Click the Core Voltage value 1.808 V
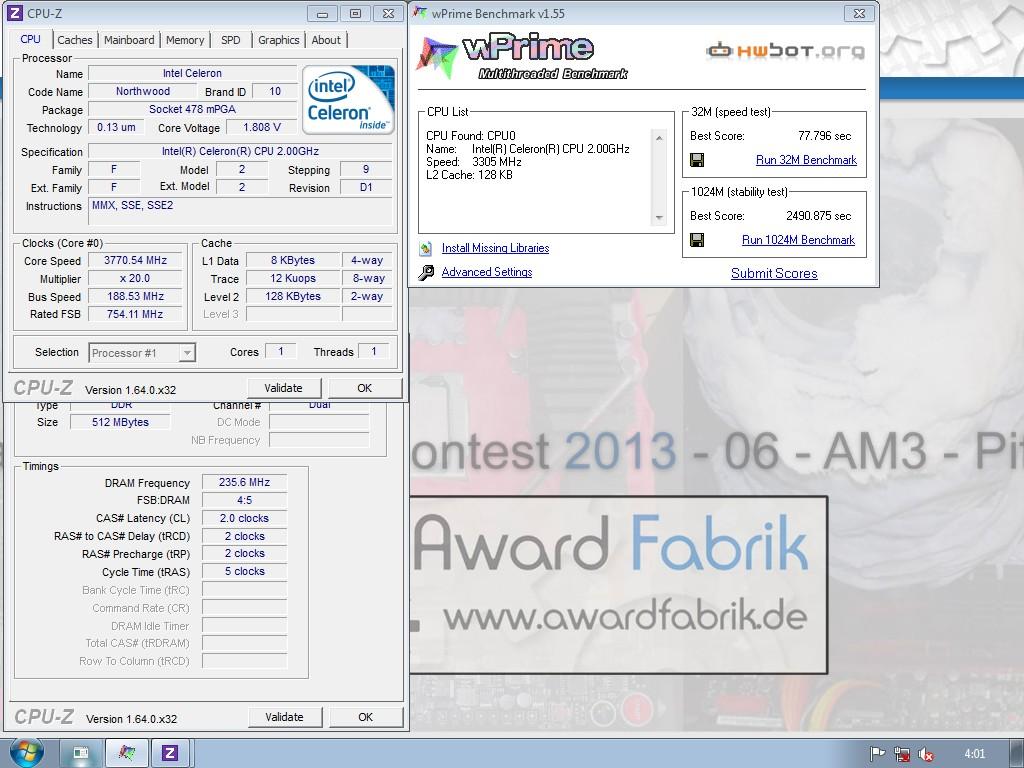The height and width of the screenshot is (768, 1024). coord(261,127)
